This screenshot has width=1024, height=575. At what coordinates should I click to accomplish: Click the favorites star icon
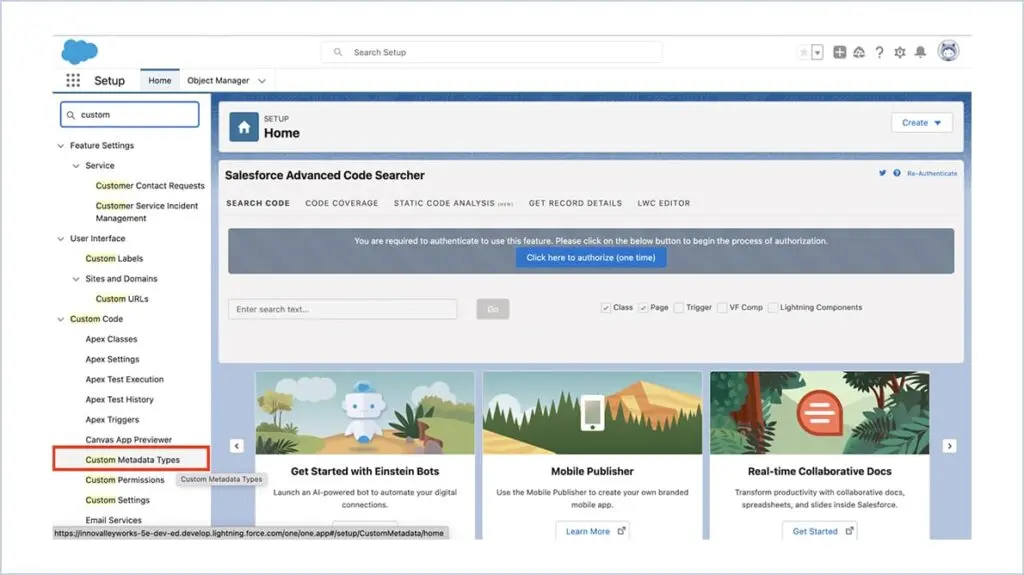804,52
